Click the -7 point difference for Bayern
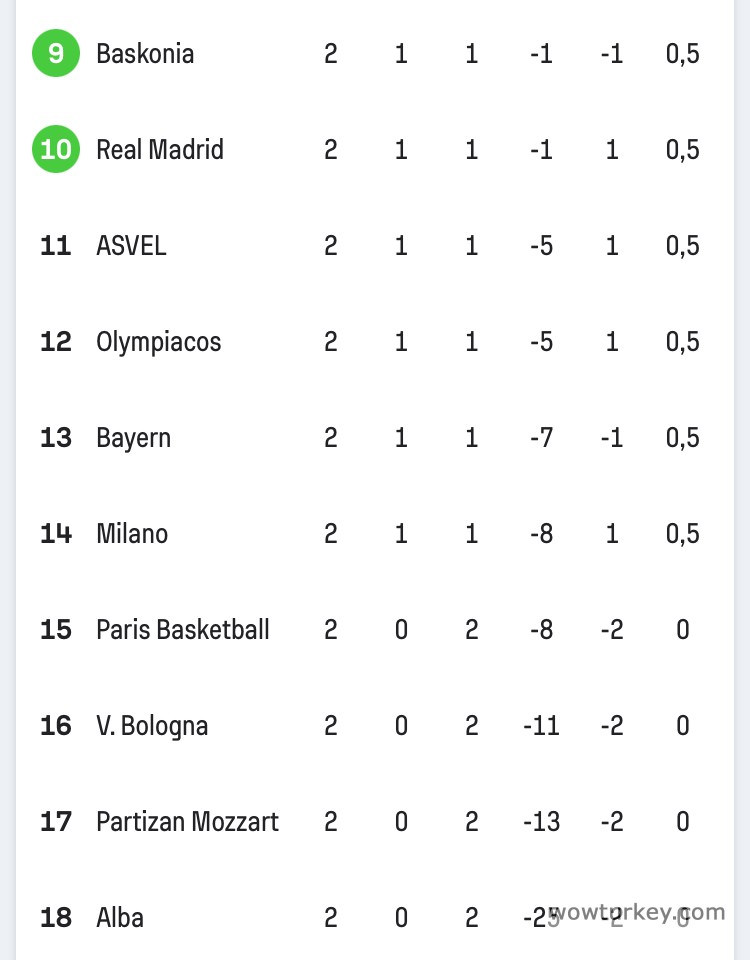 coord(541,437)
